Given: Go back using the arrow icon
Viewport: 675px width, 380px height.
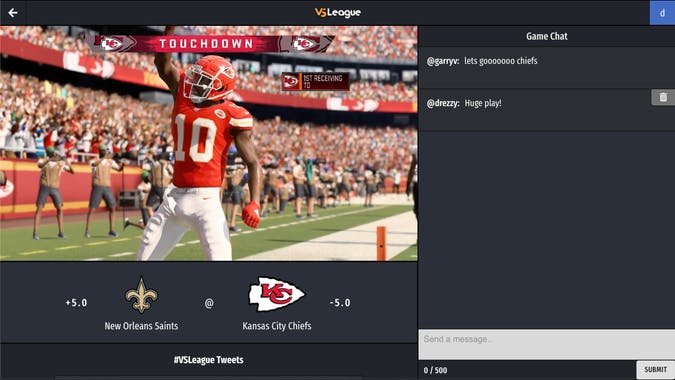Looking at the screenshot, I should (12, 13).
